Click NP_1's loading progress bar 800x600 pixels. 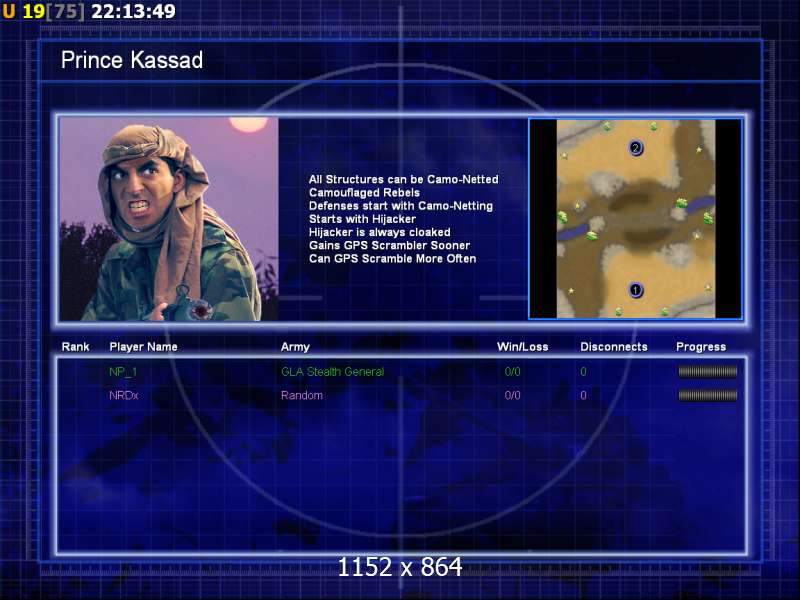coord(707,372)
